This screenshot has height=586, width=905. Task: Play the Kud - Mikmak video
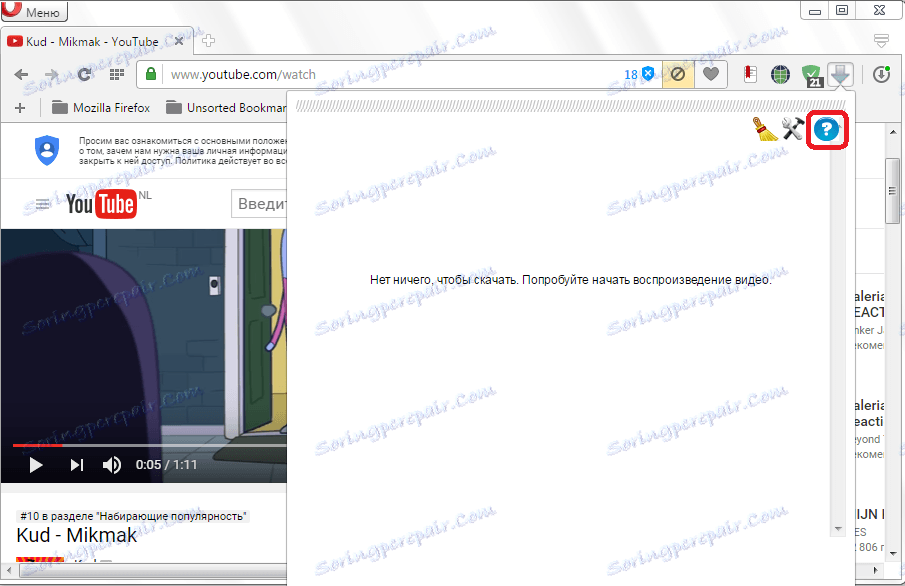pos(35,465)
